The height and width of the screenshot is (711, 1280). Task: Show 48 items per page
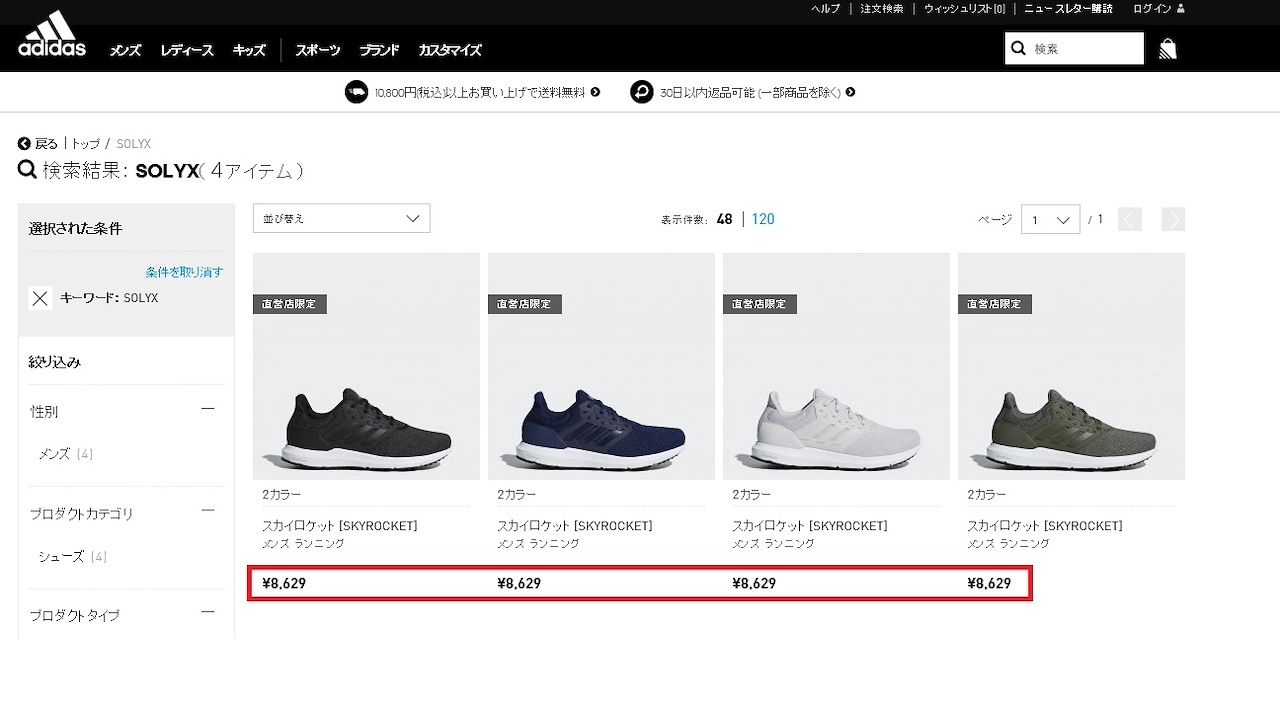tap(725, 219)
